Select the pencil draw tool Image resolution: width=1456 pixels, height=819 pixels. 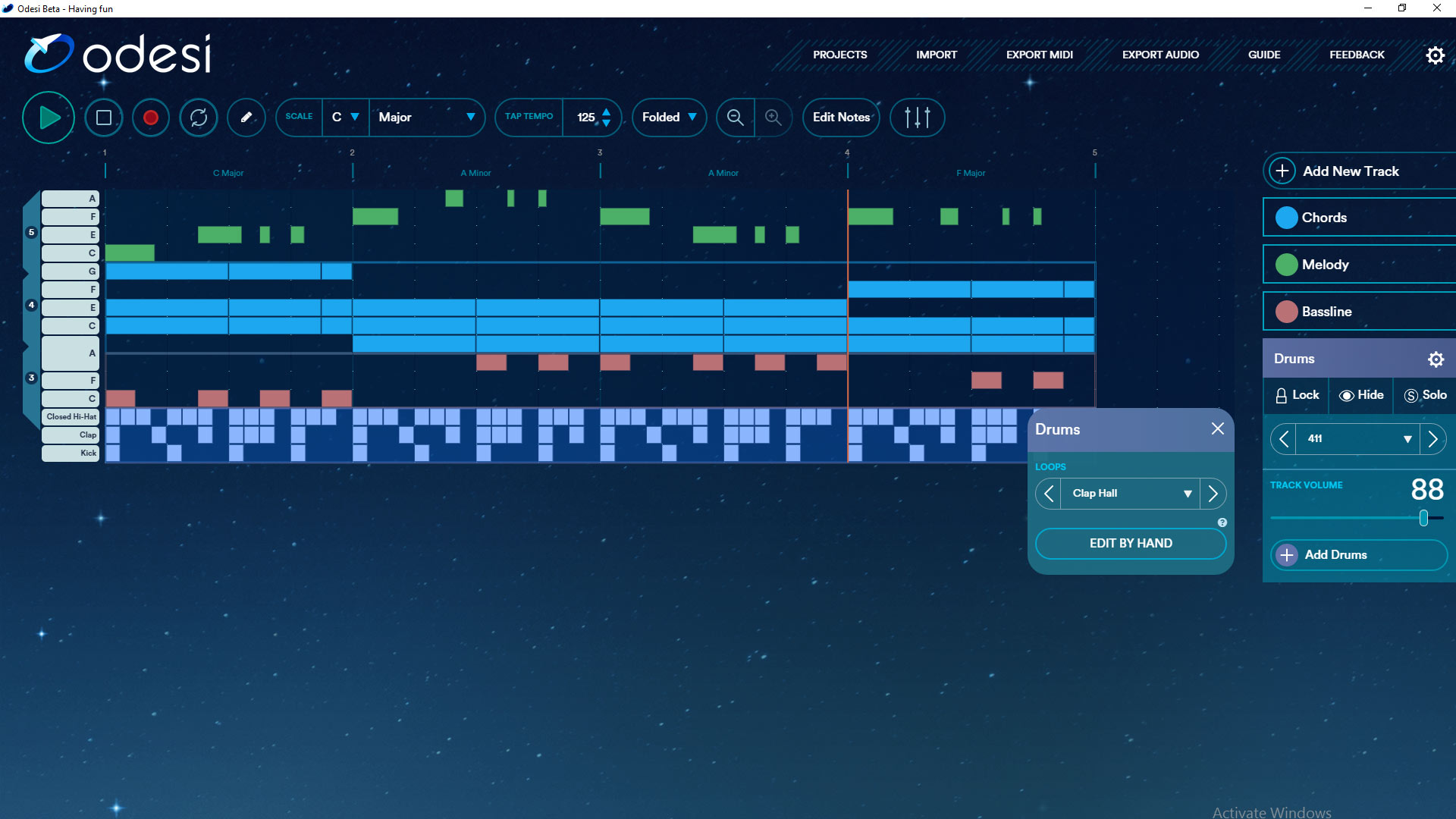[x=246, y=118]
